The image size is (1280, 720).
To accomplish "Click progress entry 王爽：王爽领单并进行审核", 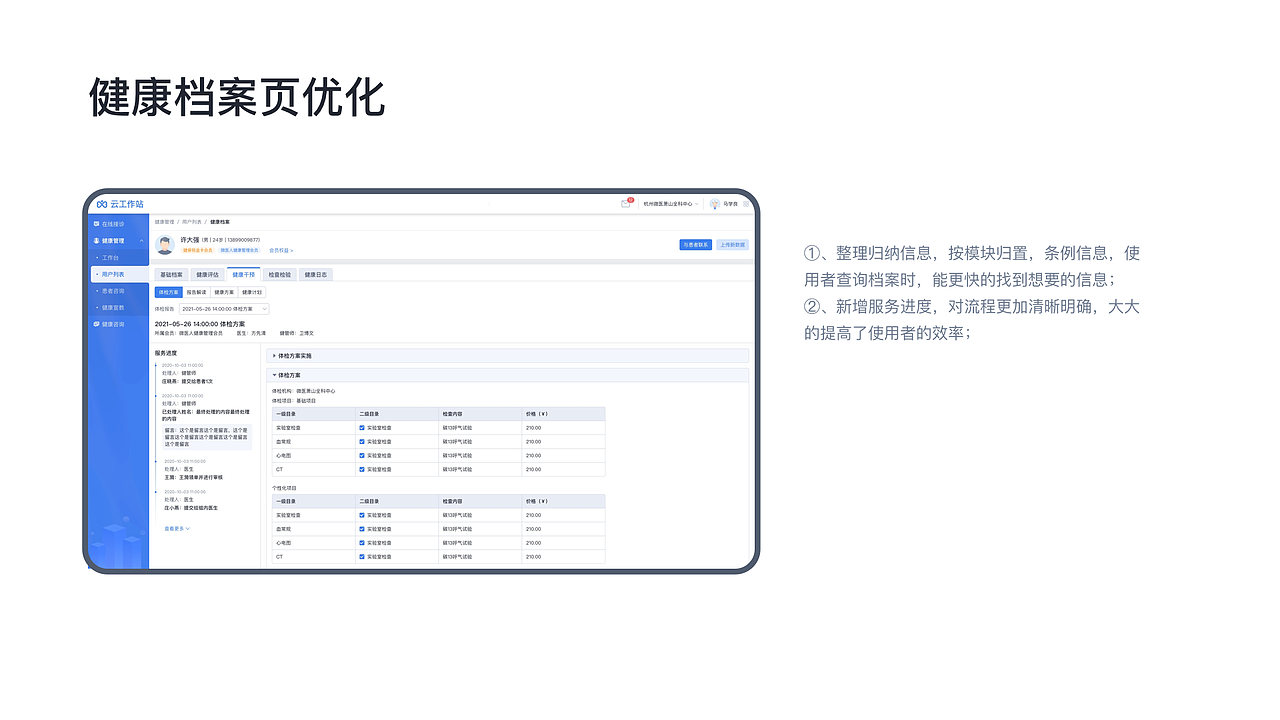I will coord(193,477).
